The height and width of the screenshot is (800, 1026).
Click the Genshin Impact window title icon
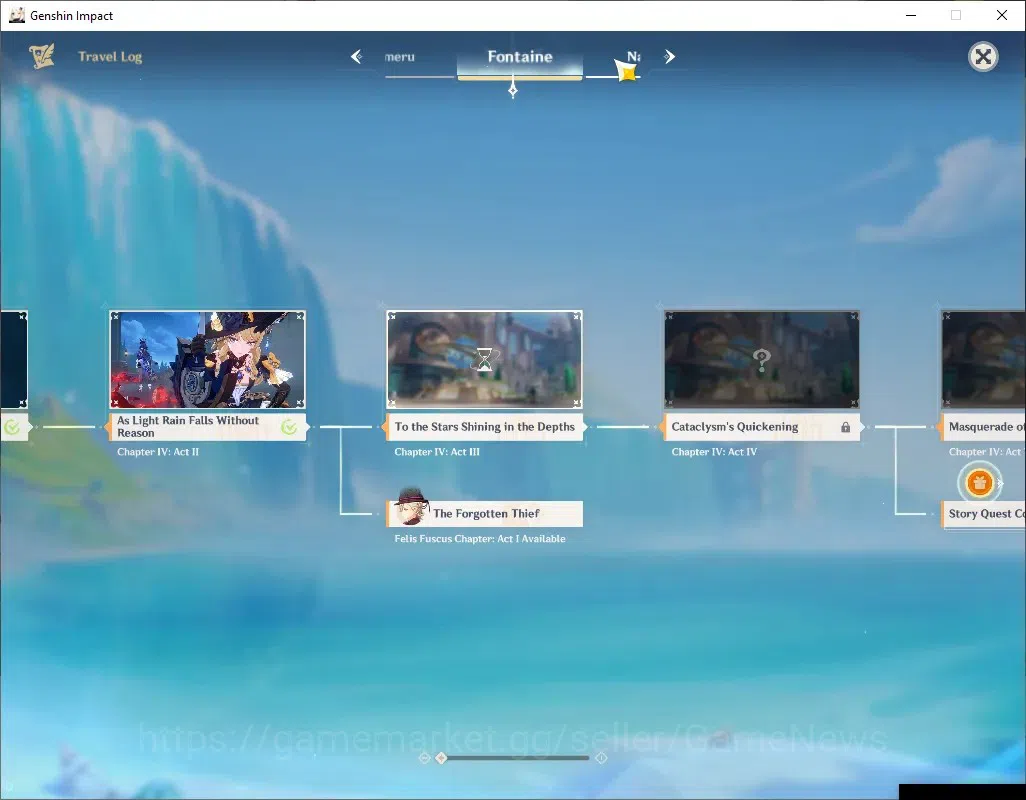coord(16,15)
